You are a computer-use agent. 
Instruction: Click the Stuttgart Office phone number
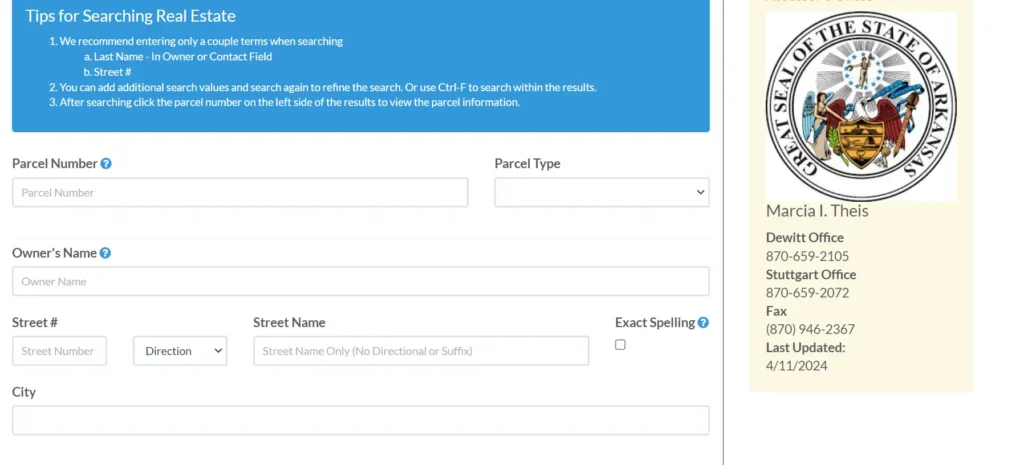(x=807, y=293)
